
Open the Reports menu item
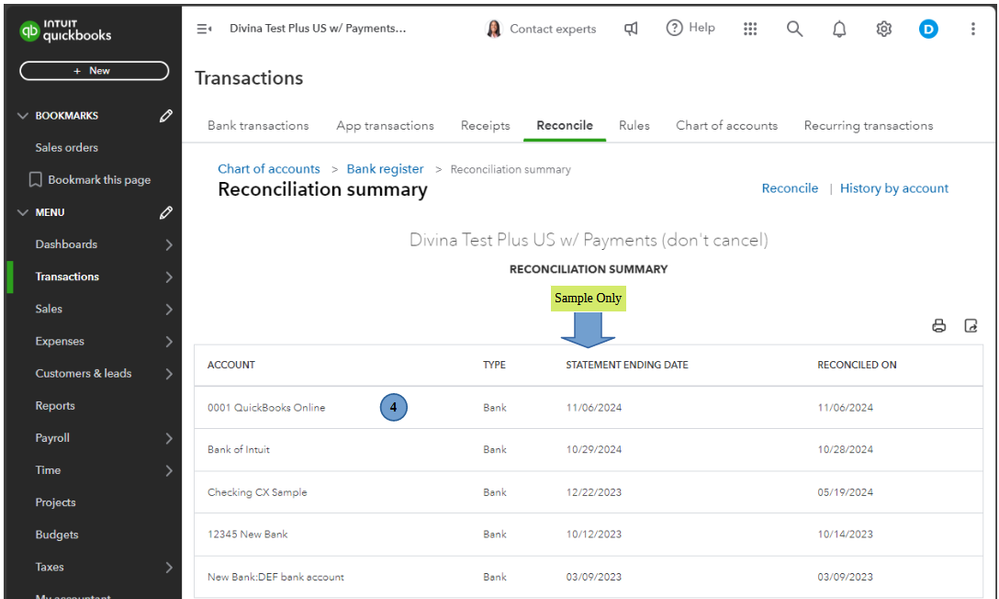pyautogui.click(x=55, y=406)
